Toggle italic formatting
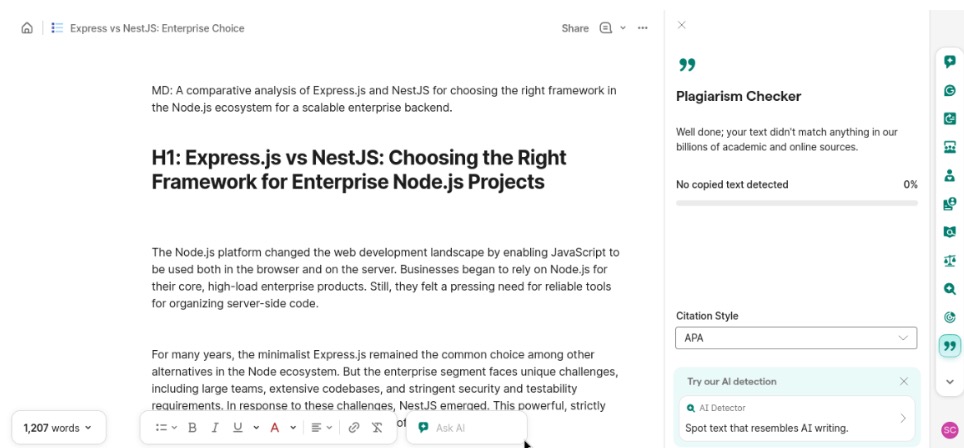The width and height of the screenshot is (964, 448). click(215, 428)
